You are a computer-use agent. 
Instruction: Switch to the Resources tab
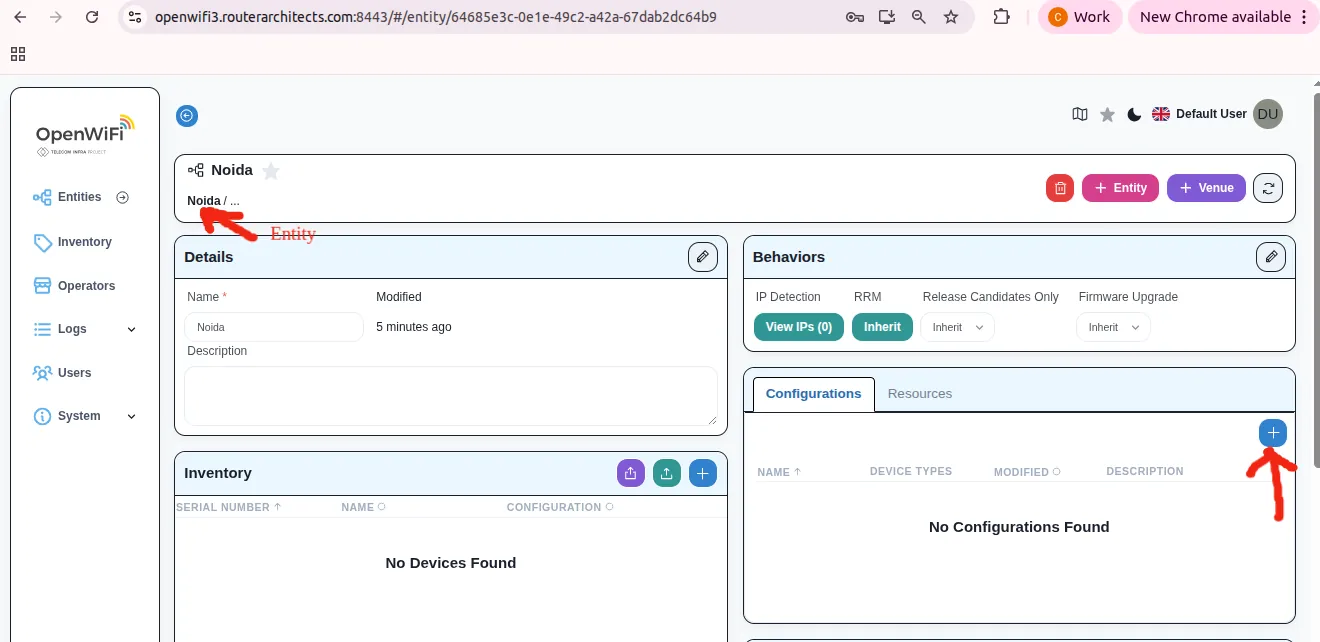click(919, 393)
